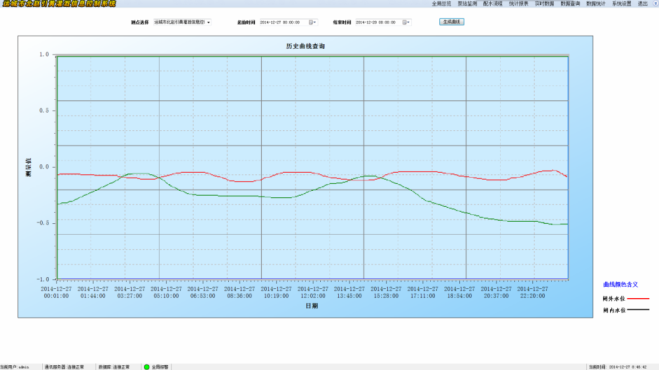This screenshot has height=370, width=659.
Task: Click the green alarm status indicator icon
Action: point(147,367)
